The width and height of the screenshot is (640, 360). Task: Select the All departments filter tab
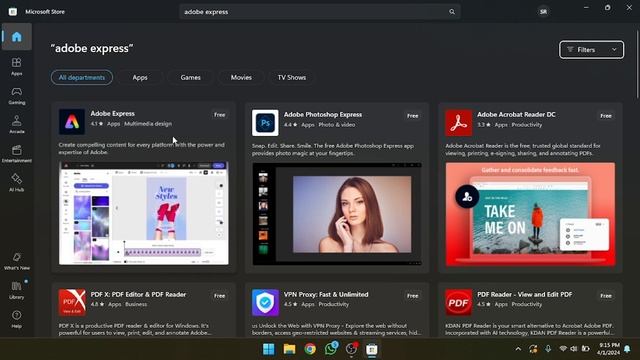click(82, 78)
